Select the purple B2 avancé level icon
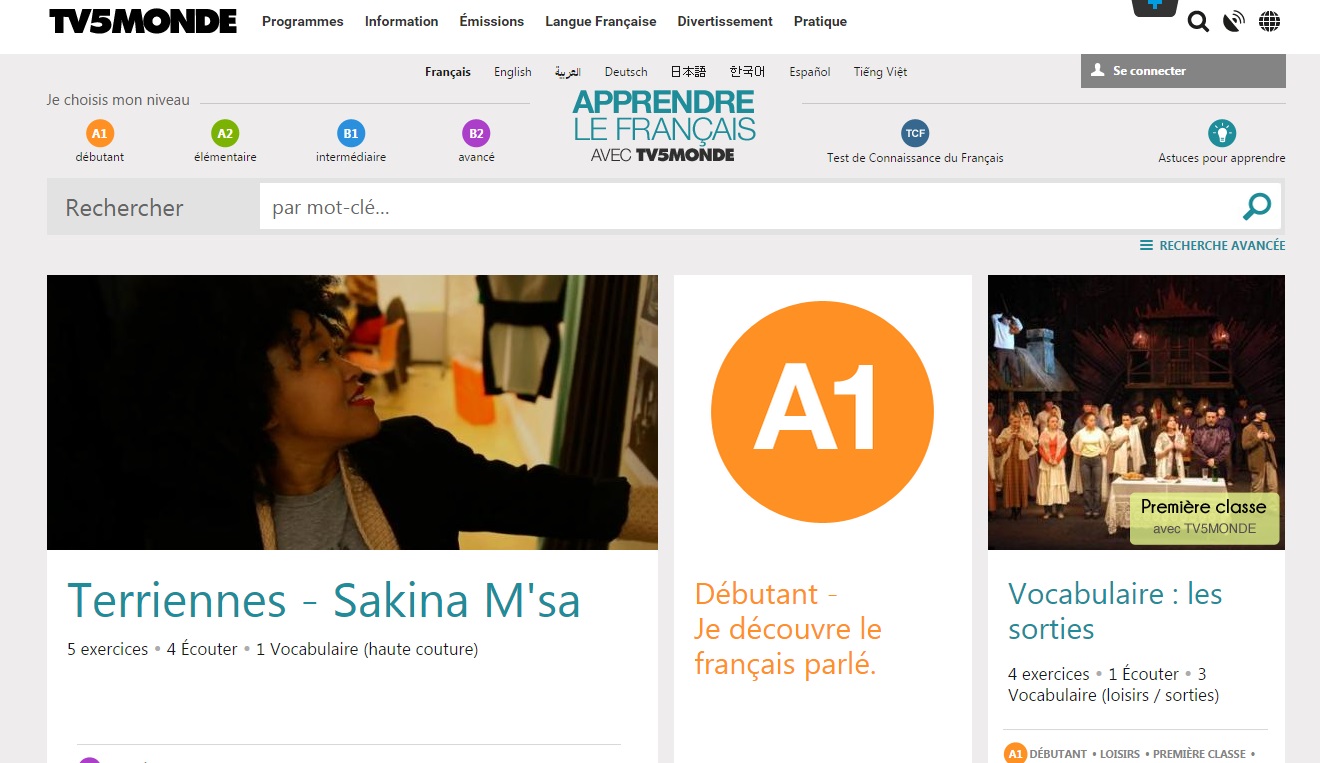The width and height of the screenshot is (1320, 763). (x=476, y=133)
